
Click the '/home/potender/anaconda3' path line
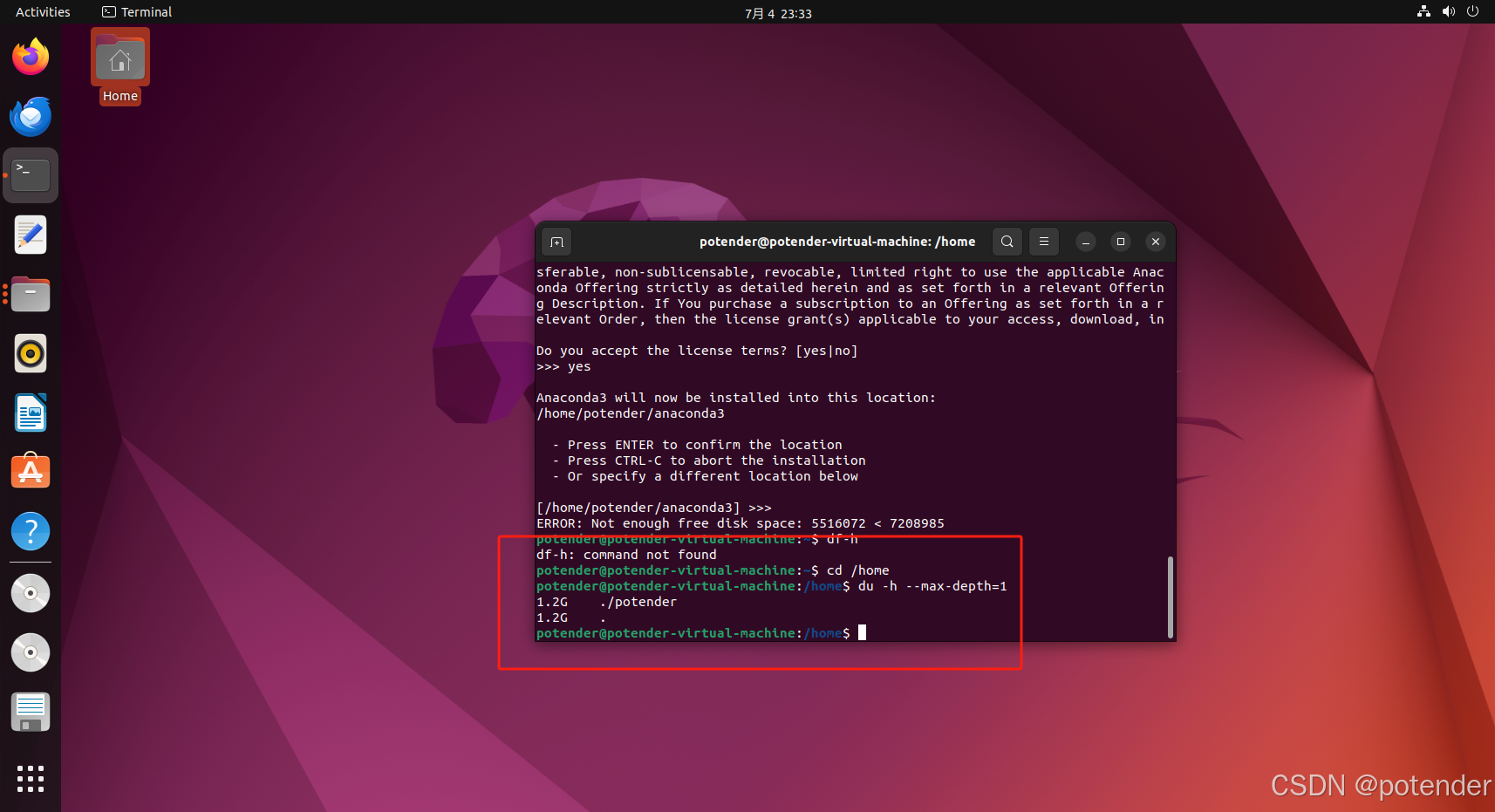click(631, 413)
